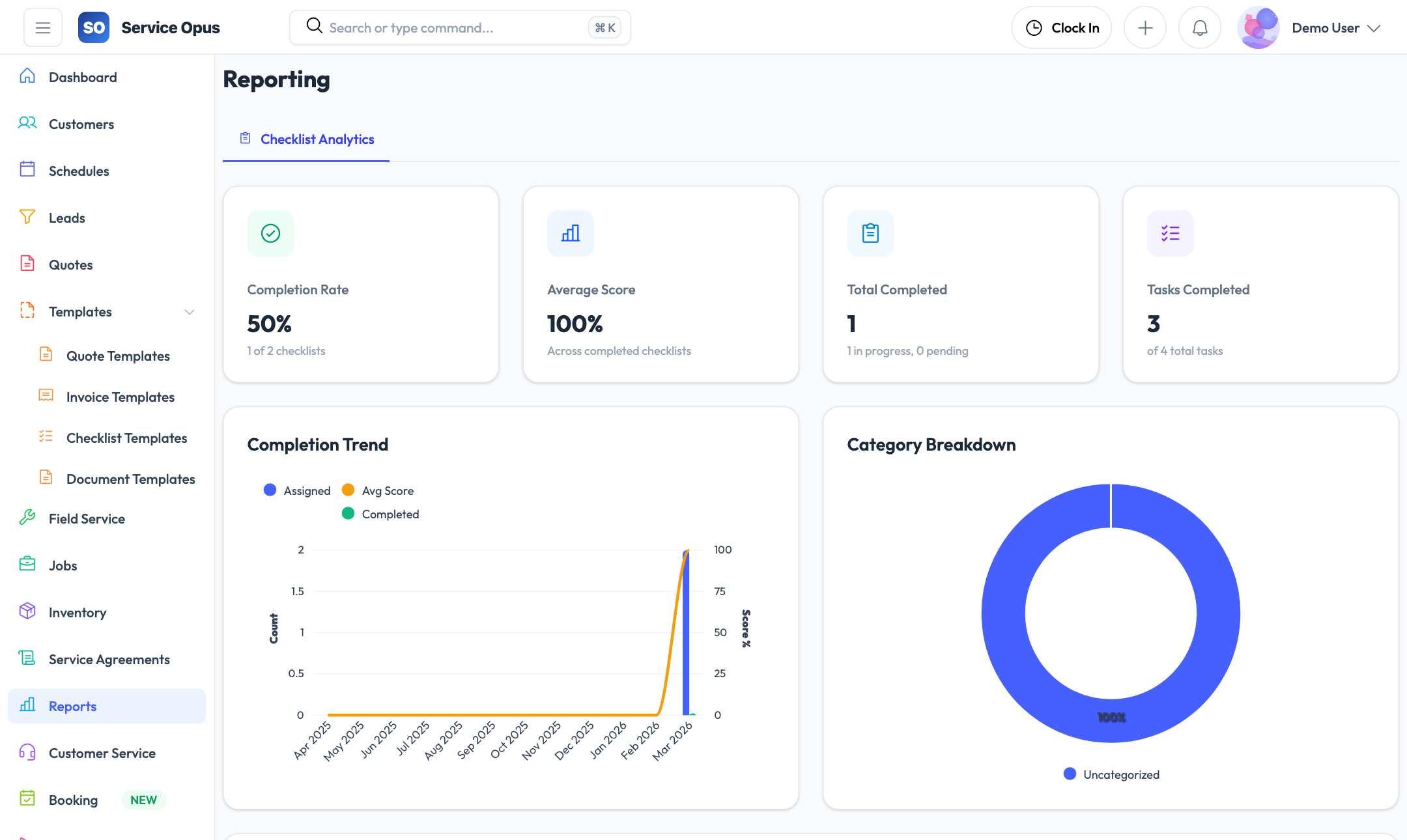
Task: Open the Dashboard from the sidebar
Action: tap(27, 76)
